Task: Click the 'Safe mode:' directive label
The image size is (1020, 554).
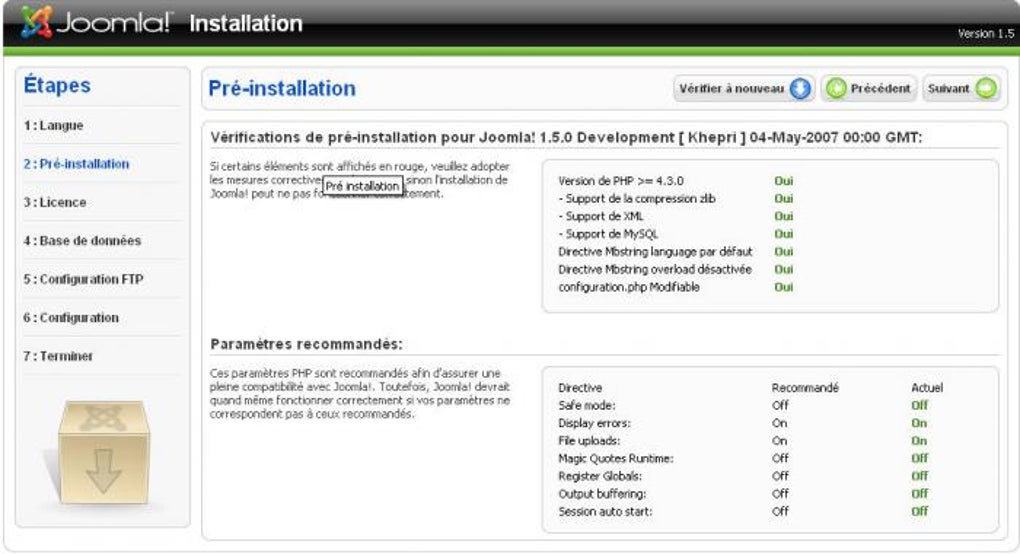Action: tap(587, 405)
